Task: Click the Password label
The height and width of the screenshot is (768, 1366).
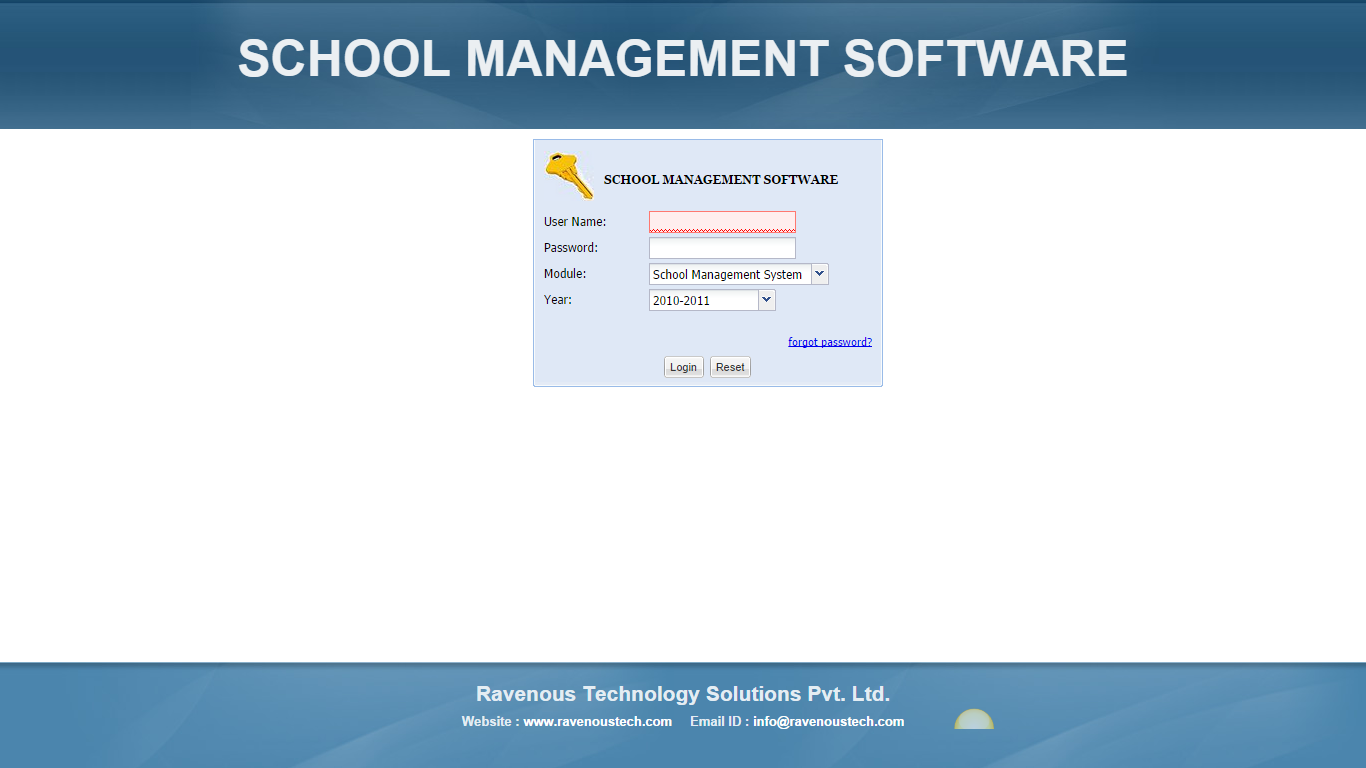Action: [x=570, y=248]
